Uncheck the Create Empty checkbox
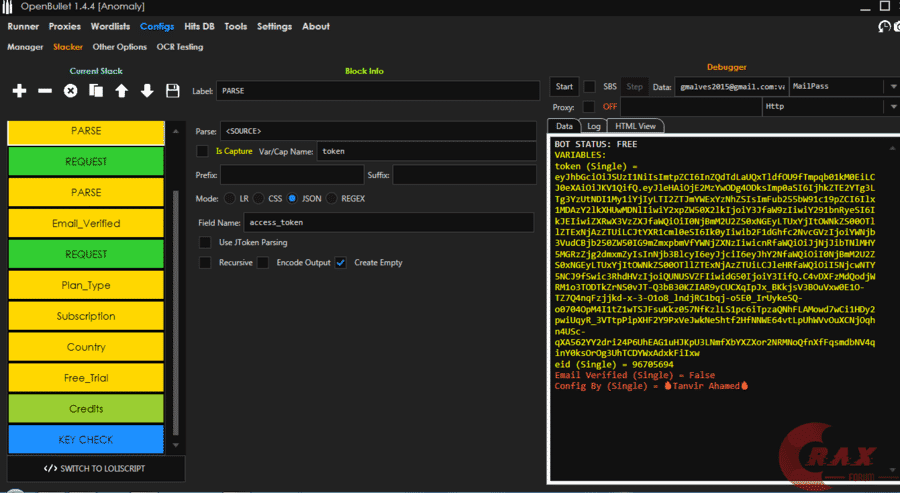This screenshot has width=900, height=493. coord(341,263)
